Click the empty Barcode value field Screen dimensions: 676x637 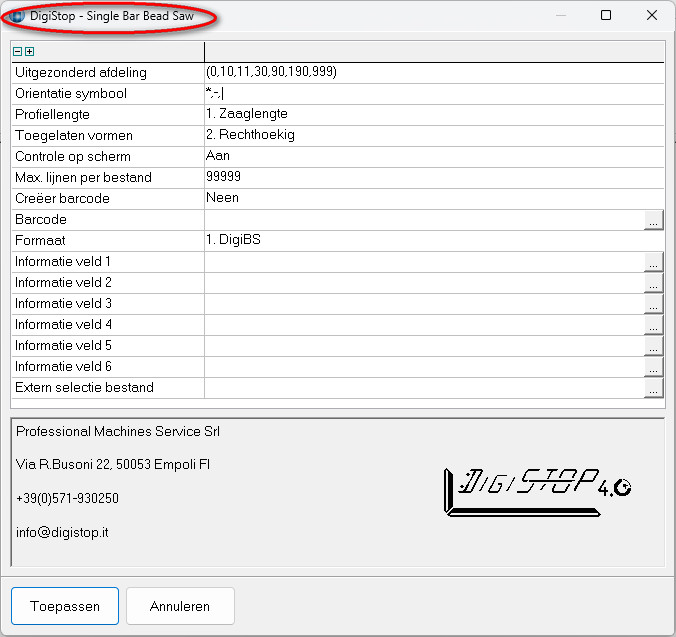coord(424,220)
